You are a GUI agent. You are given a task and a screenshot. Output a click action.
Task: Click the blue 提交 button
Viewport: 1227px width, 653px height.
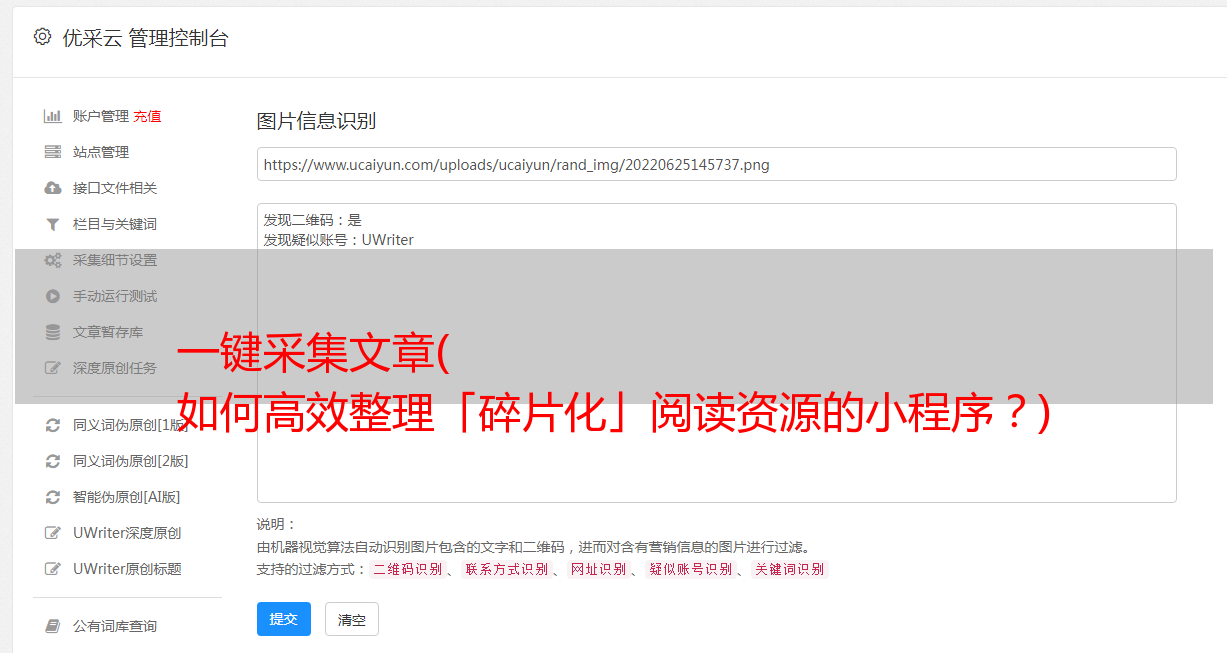tap(284, 619)
